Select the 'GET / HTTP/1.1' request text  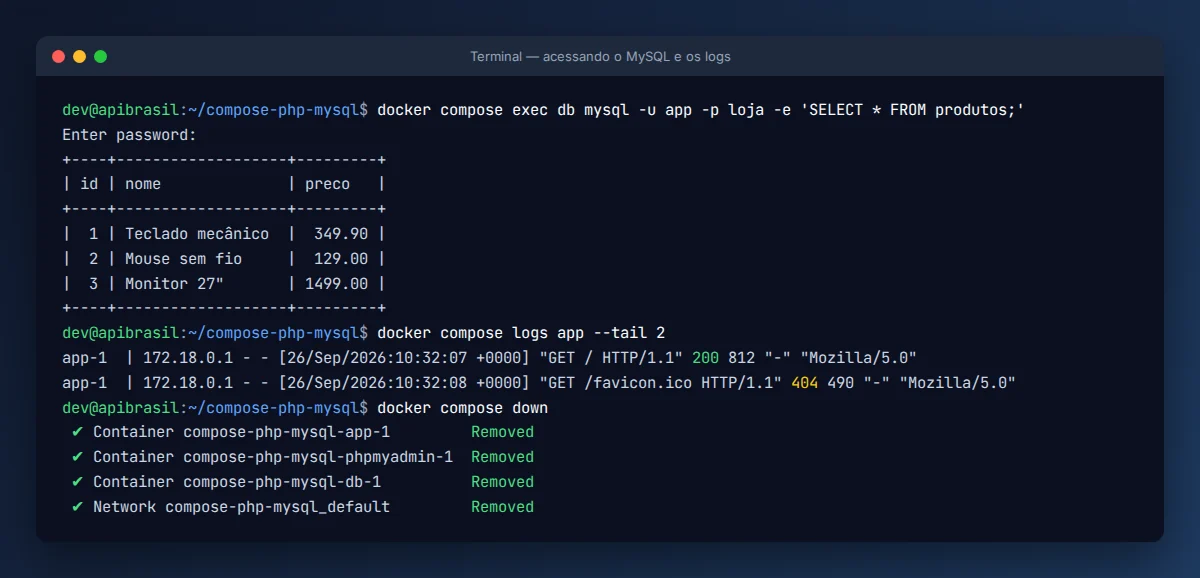coord(611,358)
